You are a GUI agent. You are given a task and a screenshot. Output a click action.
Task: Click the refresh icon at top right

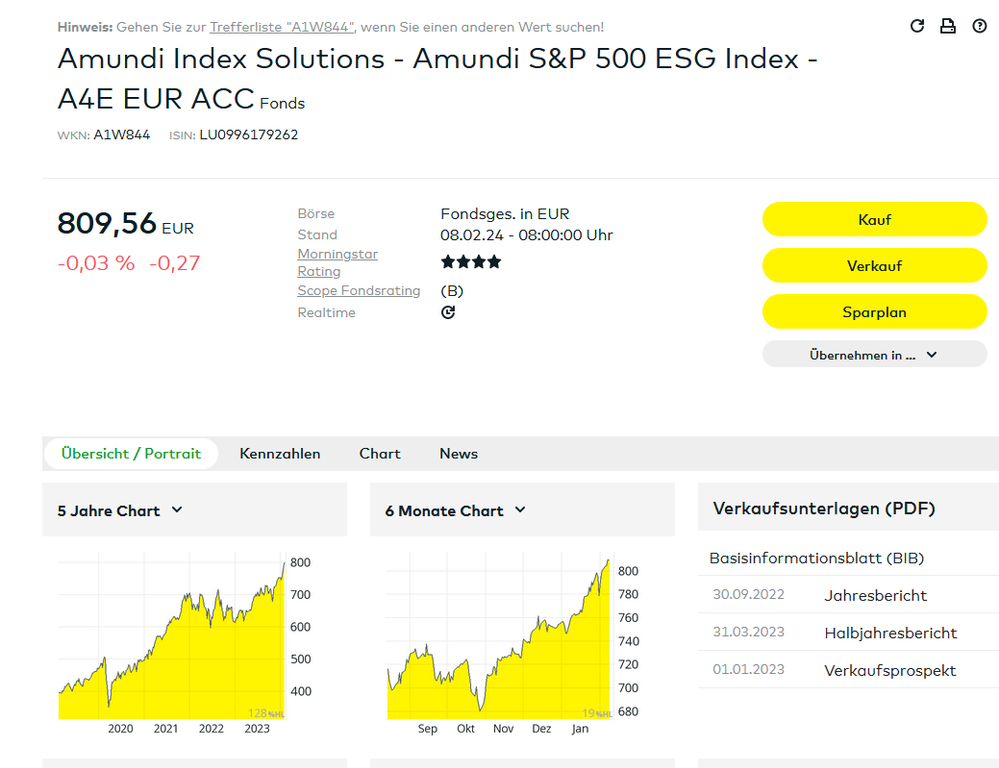tap(917, 26)
